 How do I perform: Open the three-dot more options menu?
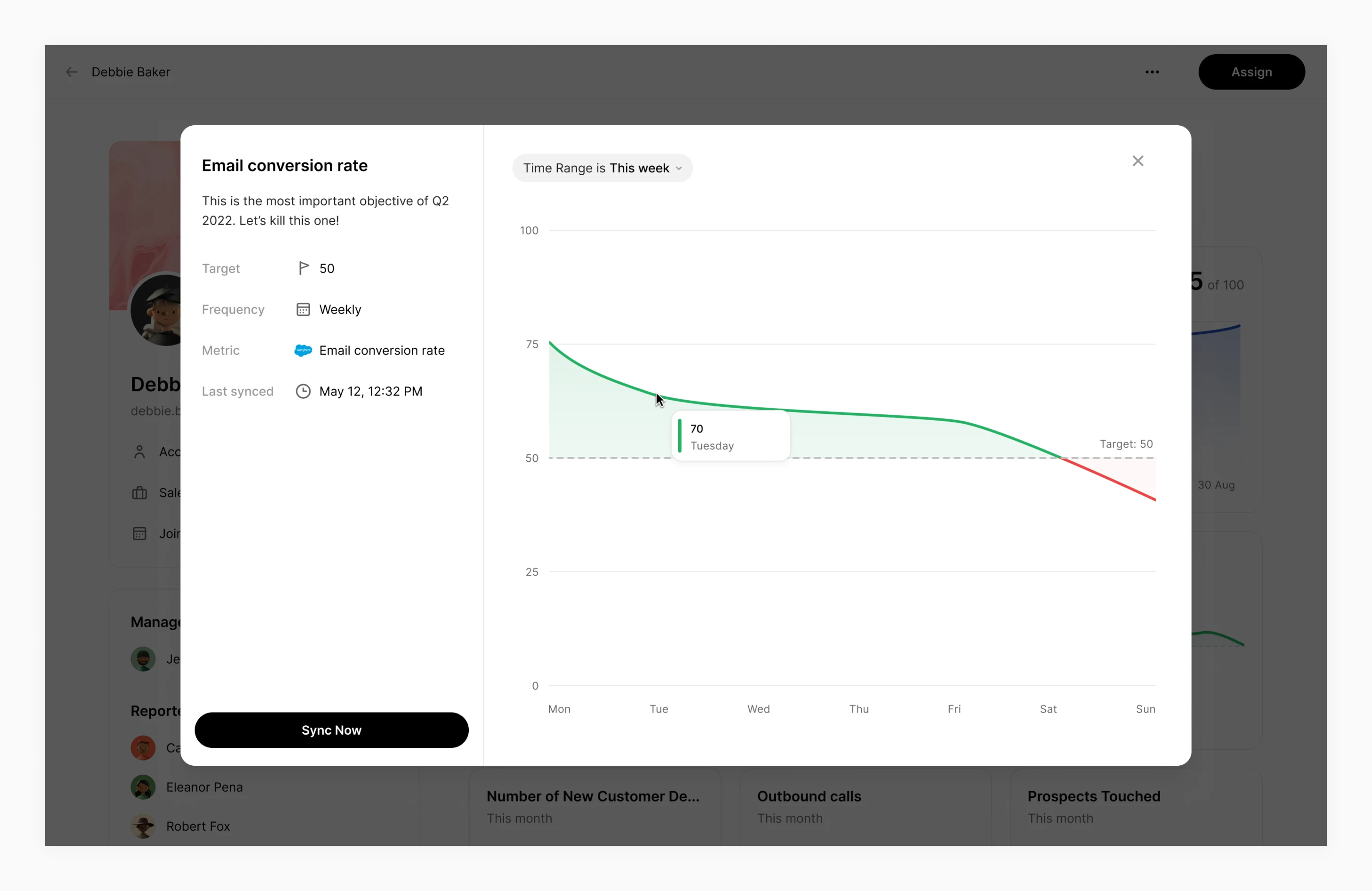tap(1152, 72)
